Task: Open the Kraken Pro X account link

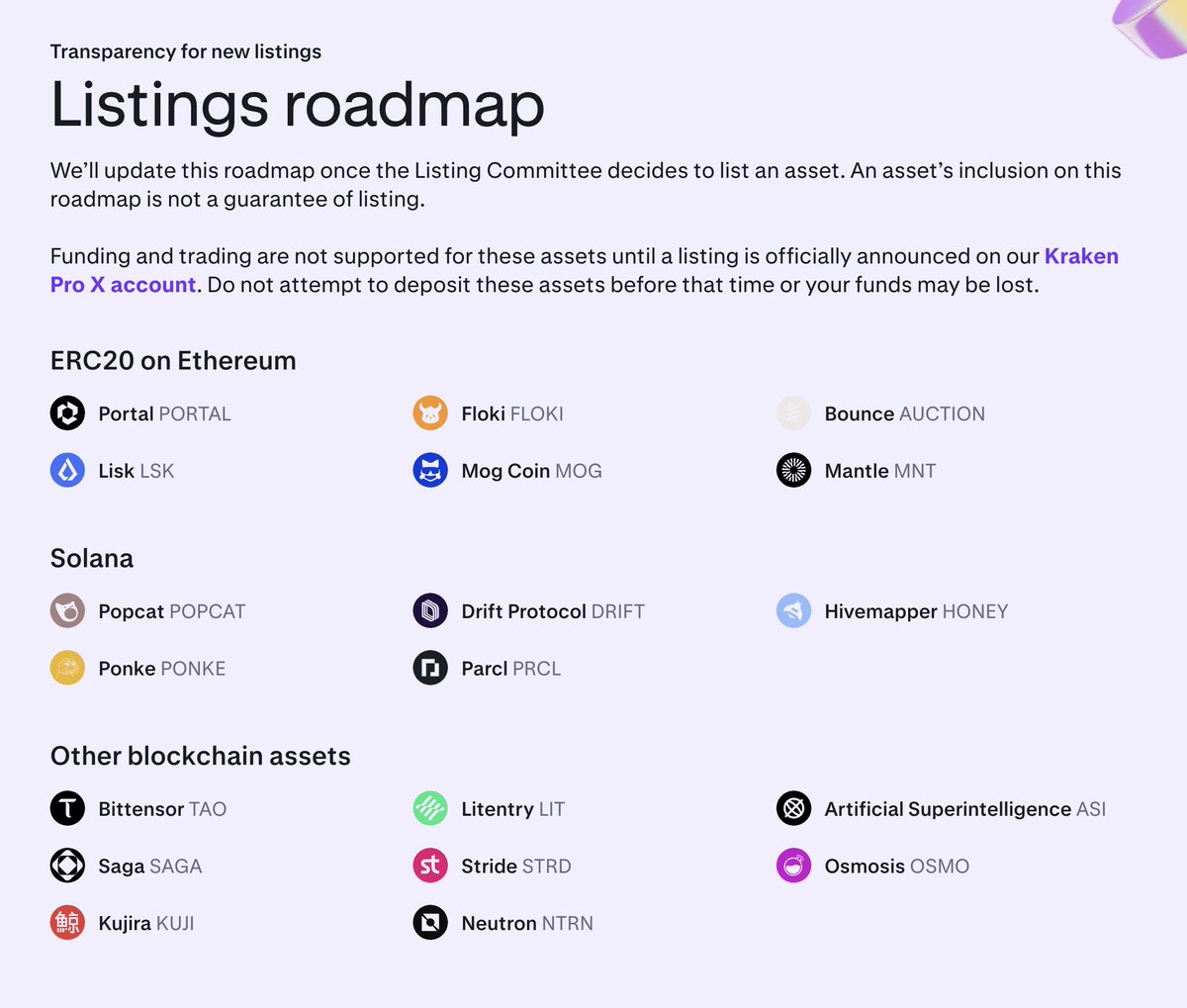Action: tap(1080, 256)
